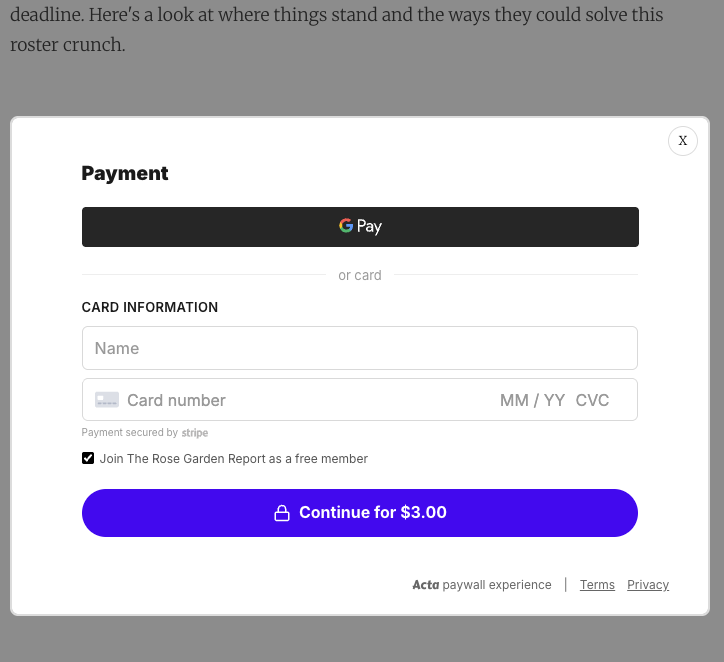Select the CVC field
Image resolution: width=724 pixels, height=662 pixels.
tap(592, 400)
